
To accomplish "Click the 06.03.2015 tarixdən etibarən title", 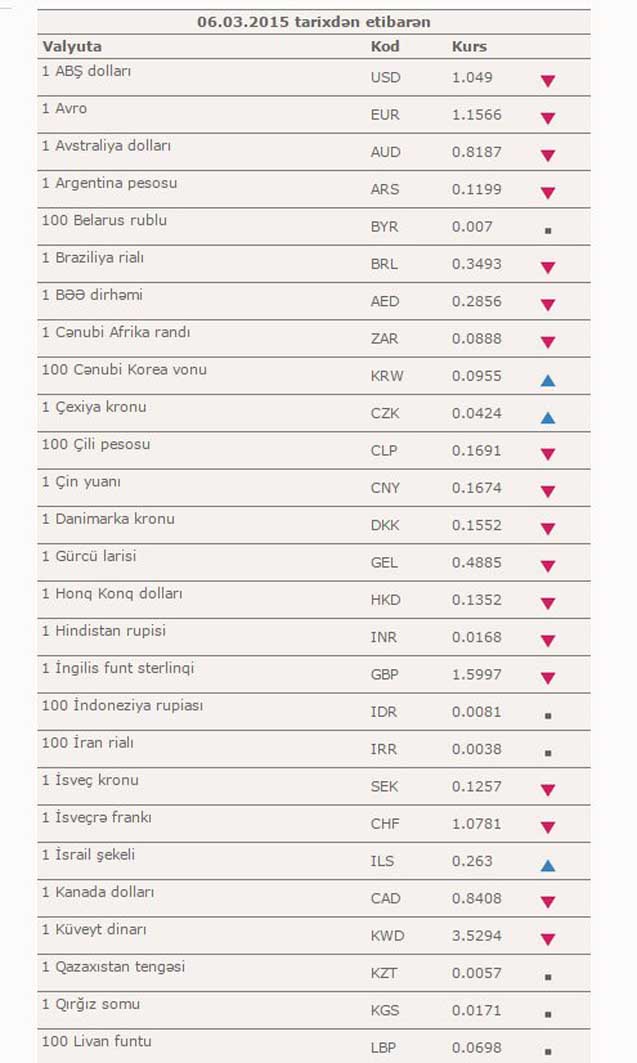I will click(314, 22).
